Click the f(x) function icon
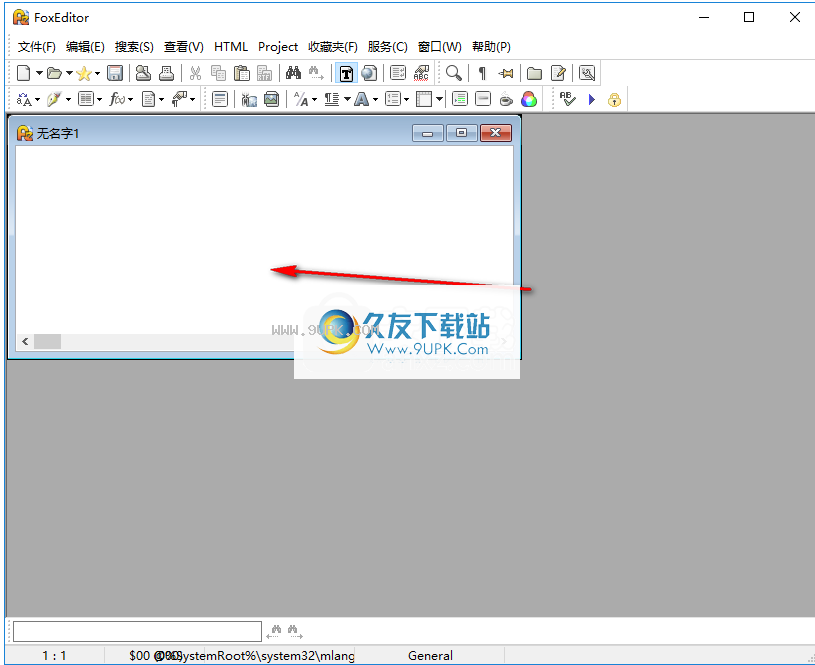Viewport: 815px width, 665px height. point(117,99)
